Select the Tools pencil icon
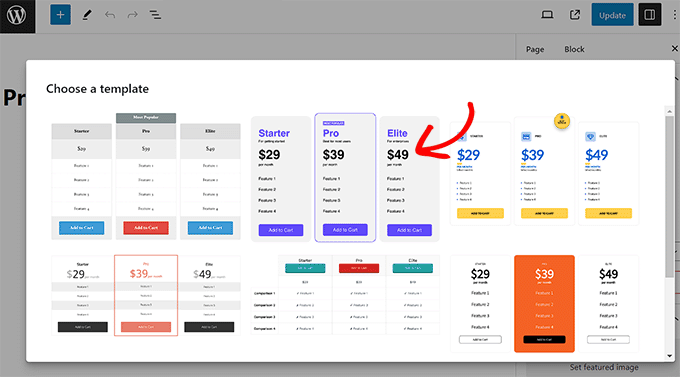 87,15
